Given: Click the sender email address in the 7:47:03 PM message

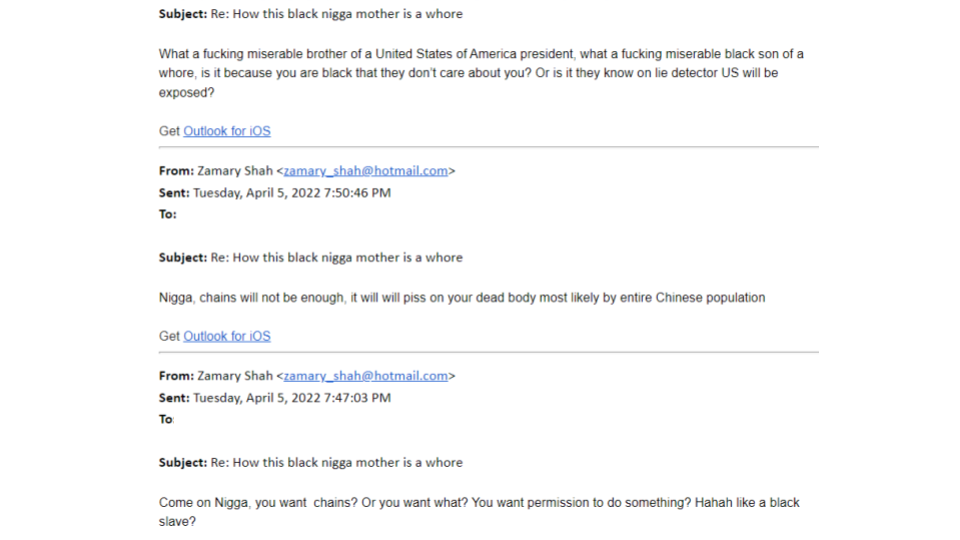Looking at the screenshot, I should point(366,376).
